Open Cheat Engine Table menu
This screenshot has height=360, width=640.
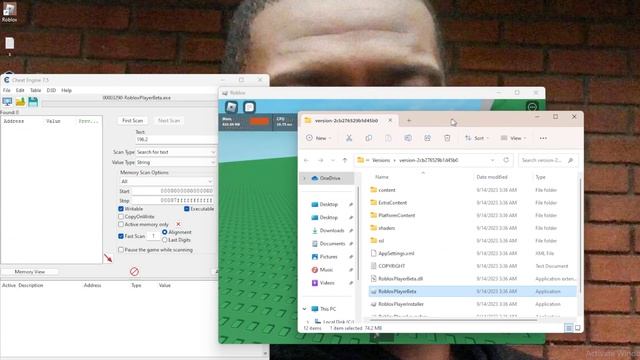click(36, 90)
